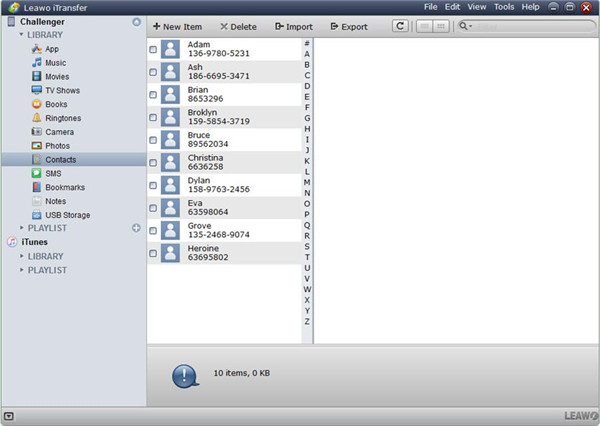Check the Dylan contact checkbox

pyautogui.click(x=153, y=185)
